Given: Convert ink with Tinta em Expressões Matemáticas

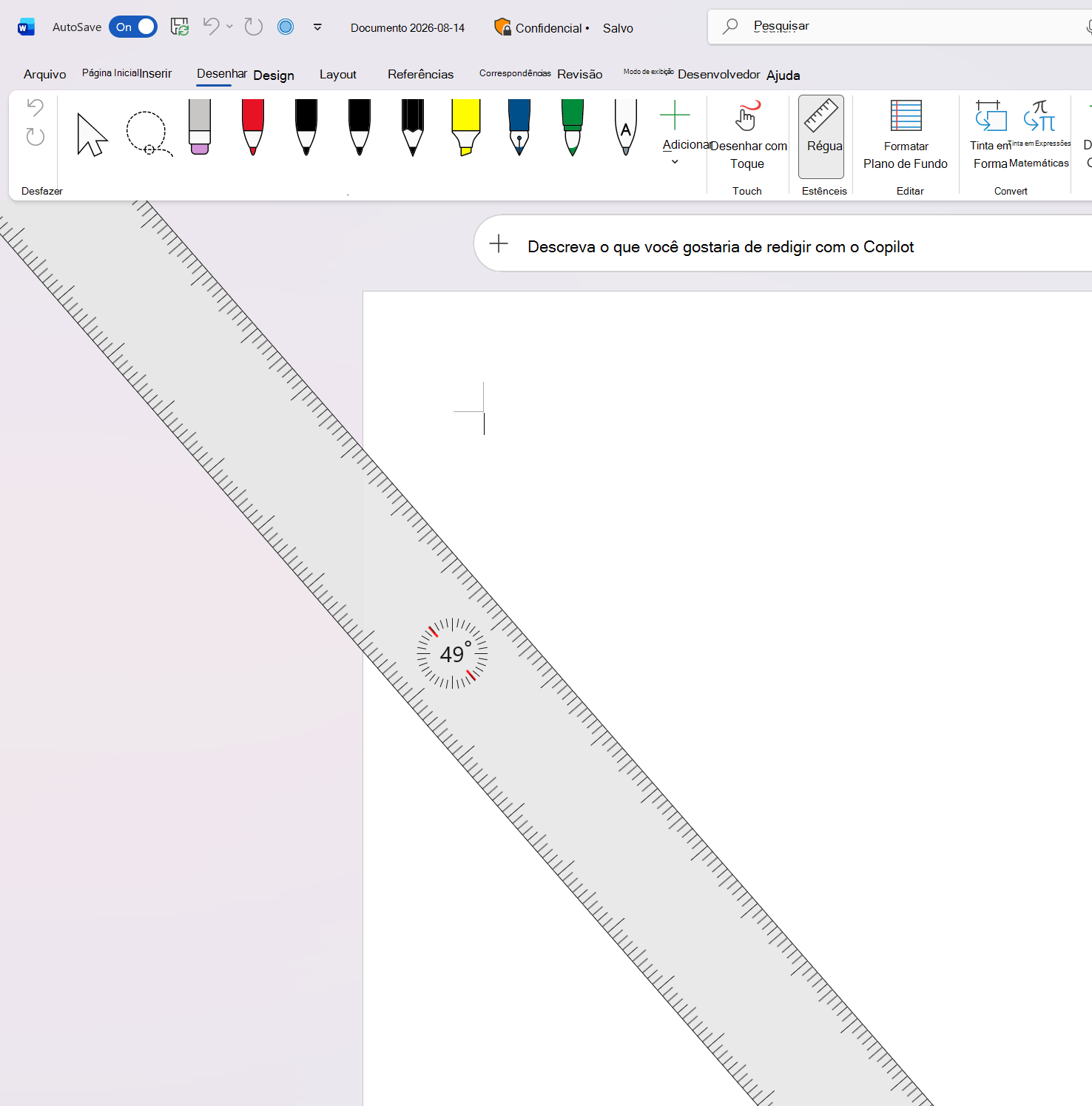Looking at the screenshot, I should (x=1039, y=134).
